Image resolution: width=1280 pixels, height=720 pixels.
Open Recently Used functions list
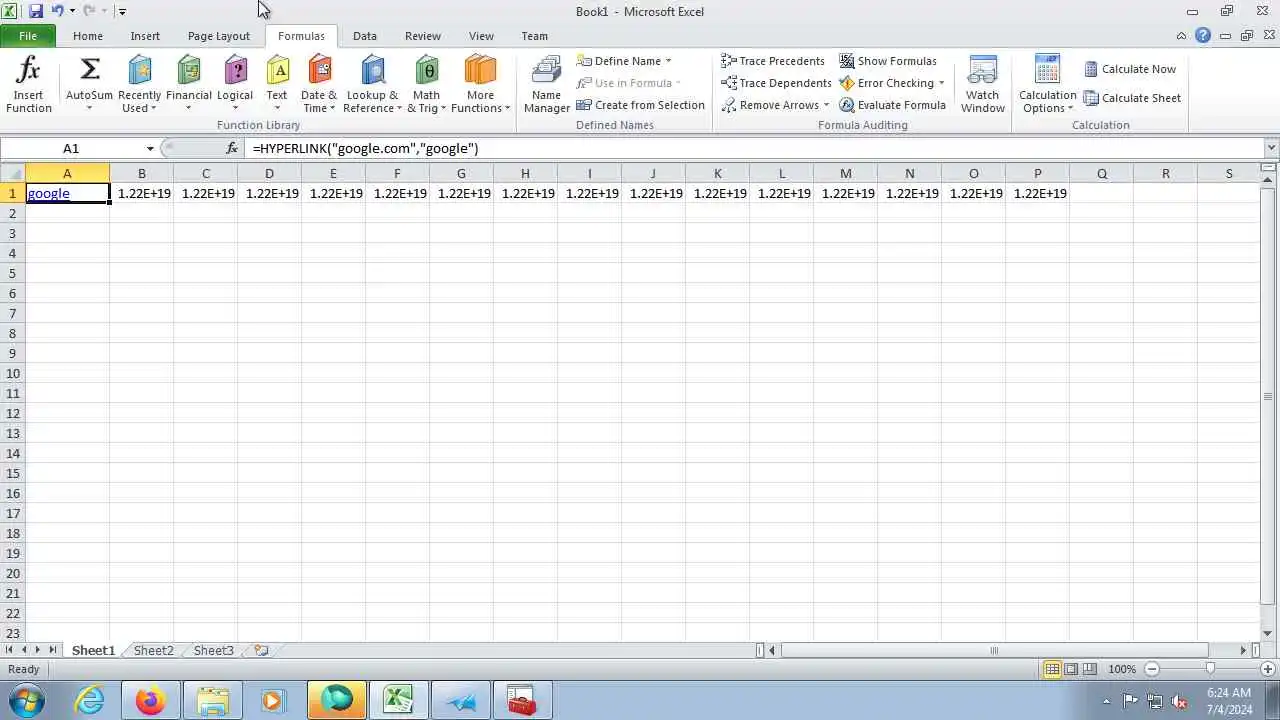[139, 85]
